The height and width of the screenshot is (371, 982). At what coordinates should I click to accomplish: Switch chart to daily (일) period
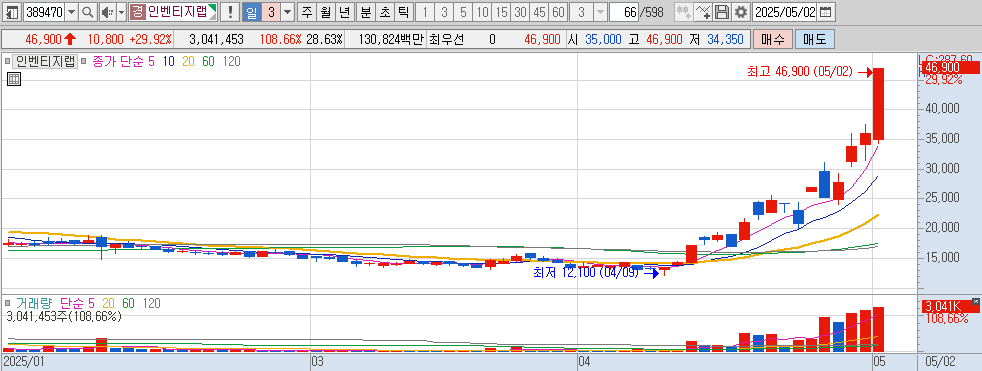coord(251,11)
